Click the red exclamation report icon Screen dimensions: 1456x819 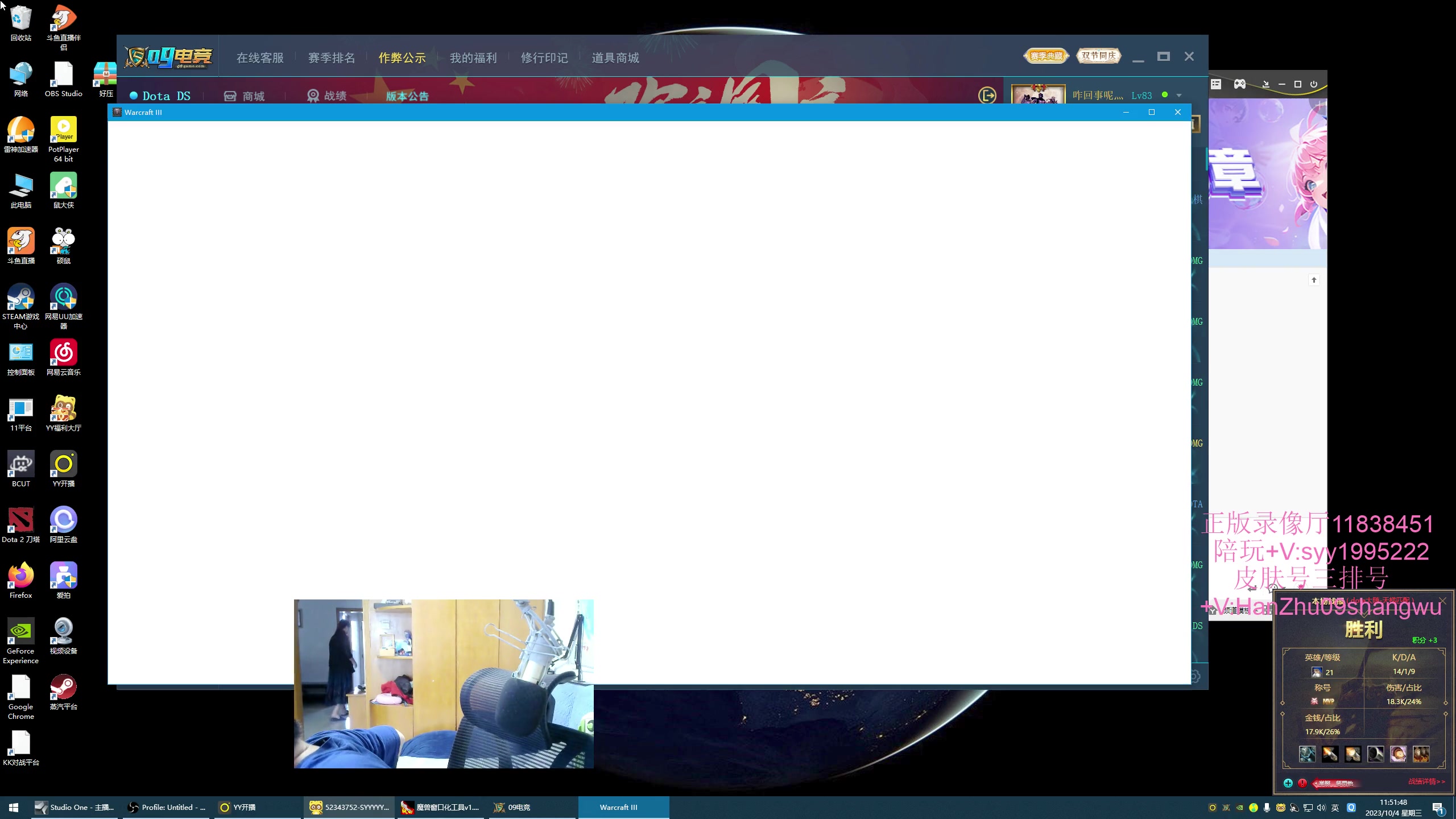pyautogui.click(x=1302, y=783)
